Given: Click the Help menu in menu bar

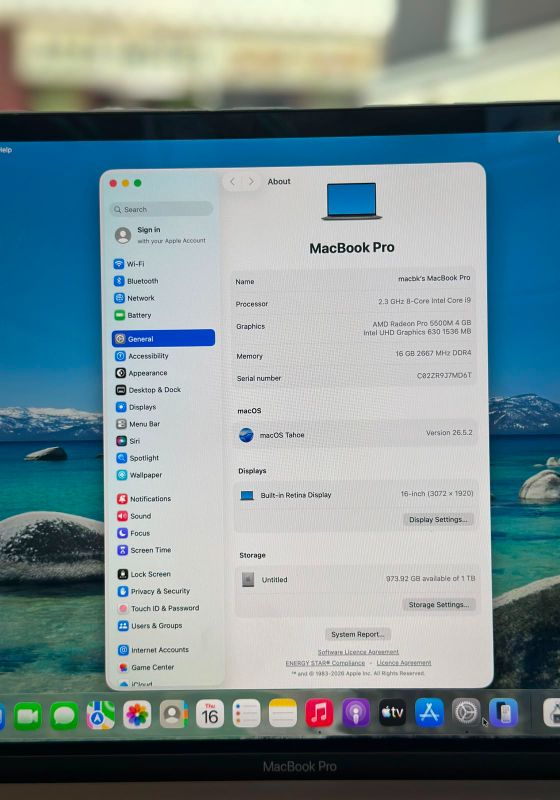Looking at the screenshot, I should 5,150.
